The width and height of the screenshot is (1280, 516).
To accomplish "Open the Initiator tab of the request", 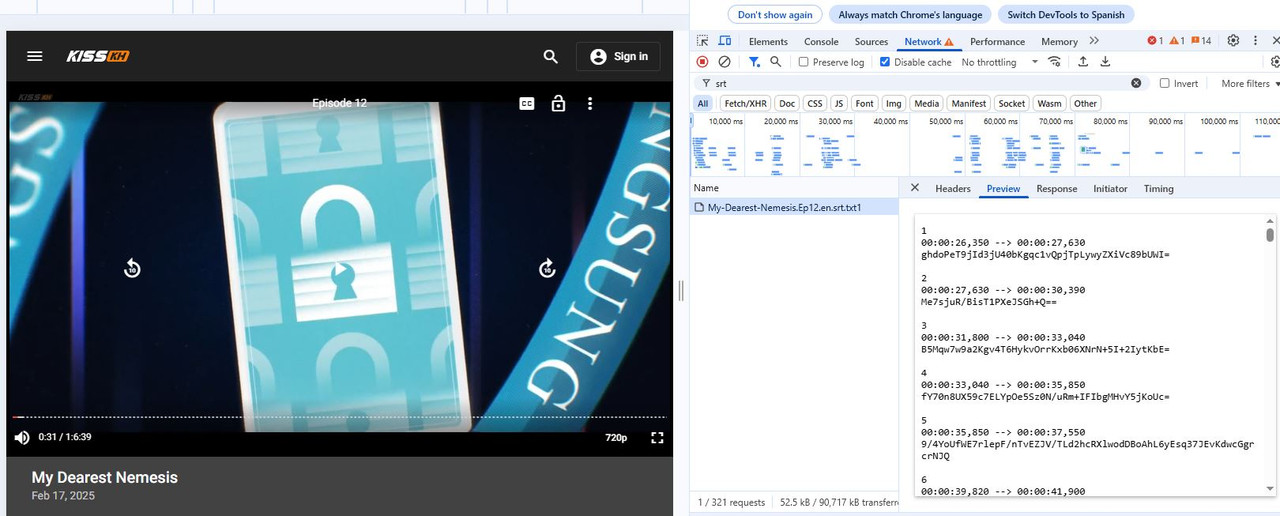I will [1110, 189].
